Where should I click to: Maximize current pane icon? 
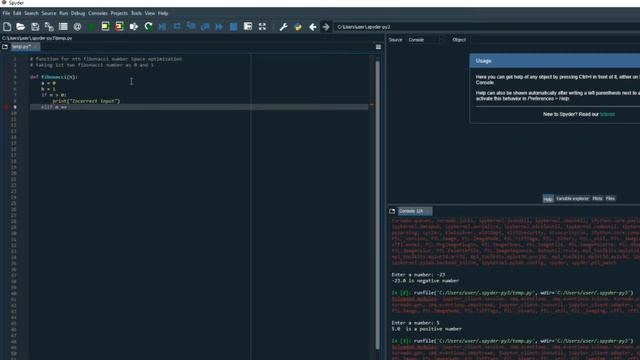[248, 27]
